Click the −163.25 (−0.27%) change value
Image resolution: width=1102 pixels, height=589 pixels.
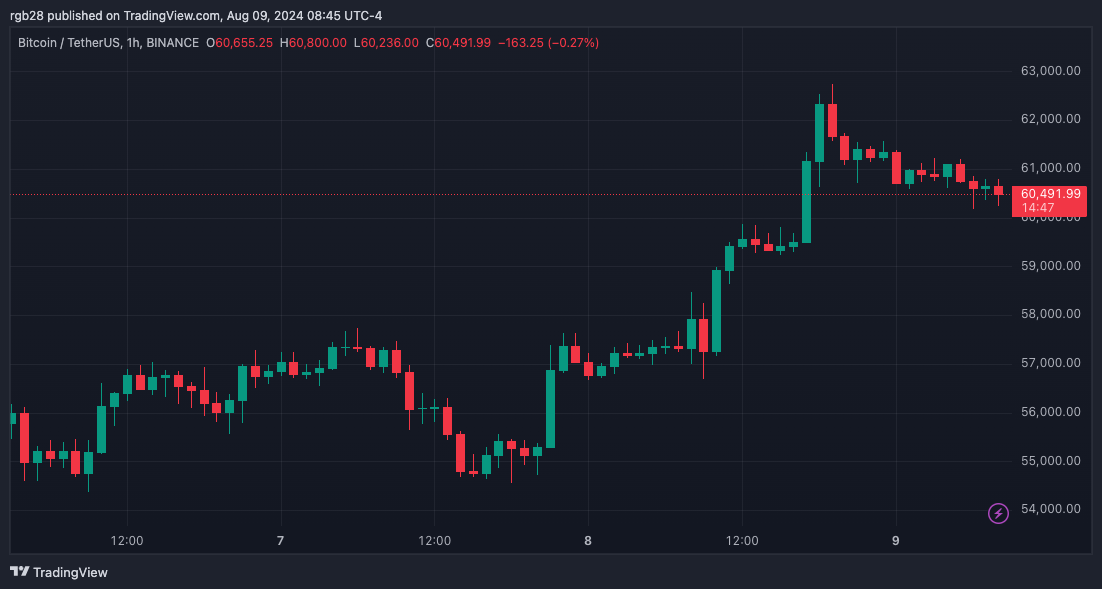547,43
